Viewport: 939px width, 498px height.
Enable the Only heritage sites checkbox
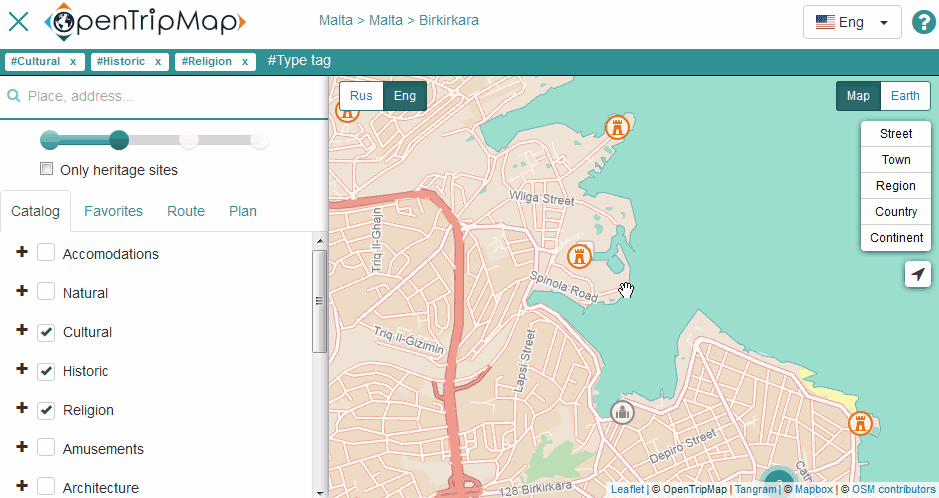click(x=46, y=169)
